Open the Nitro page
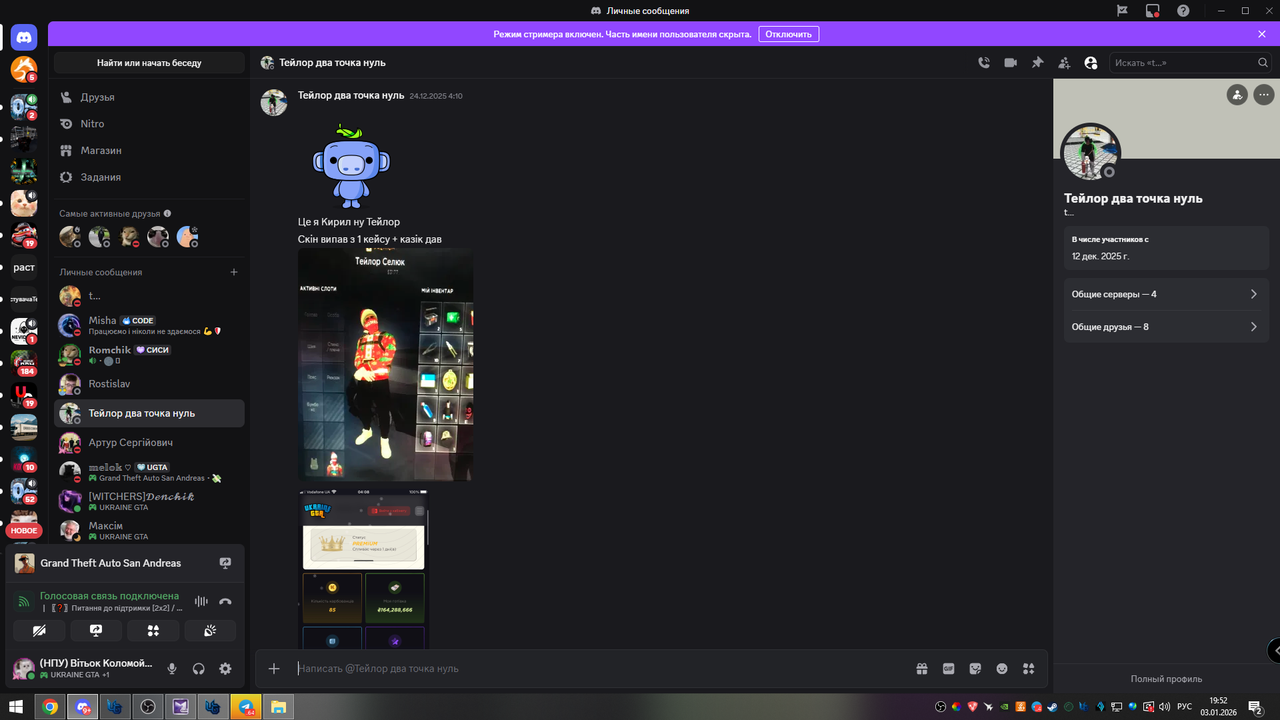The height and width of the screenshot is (720, 1280). [149, 124]
